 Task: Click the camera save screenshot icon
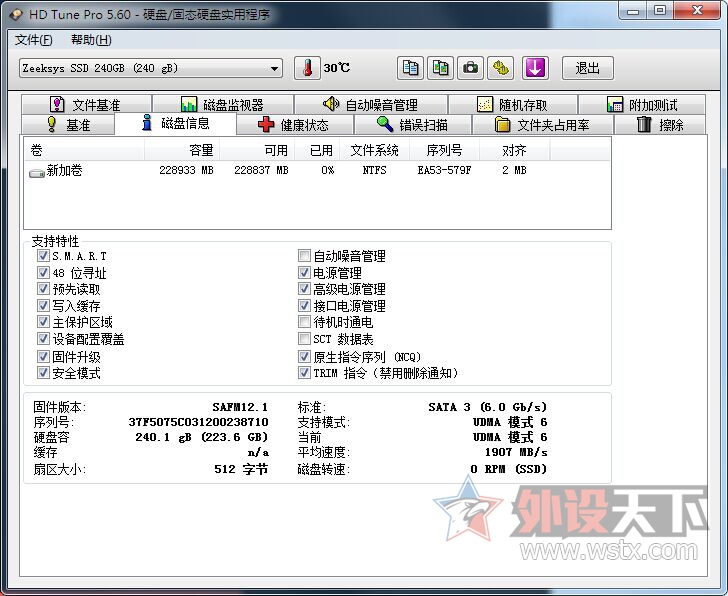[x=470, y=68]
